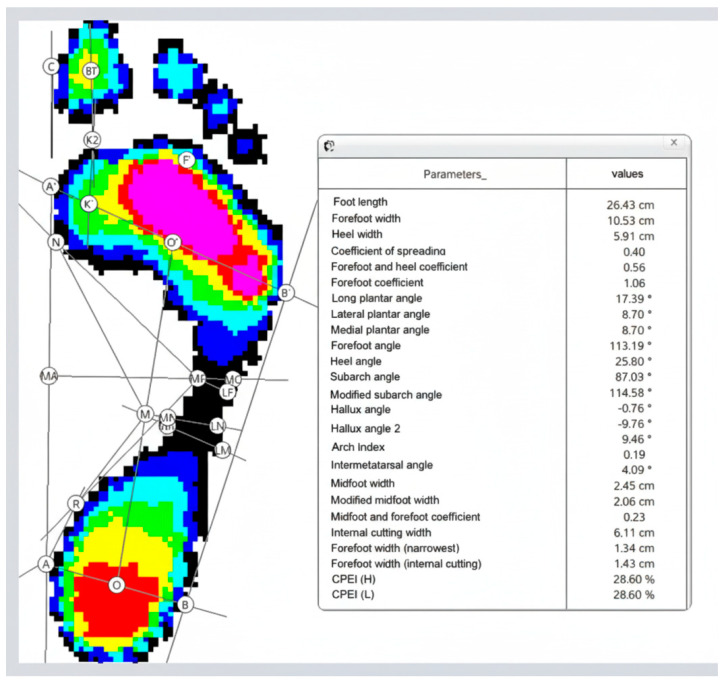Select the Arch Index label
The height and width of the screenshot is (682, 727).
click(x=358, y=447)
